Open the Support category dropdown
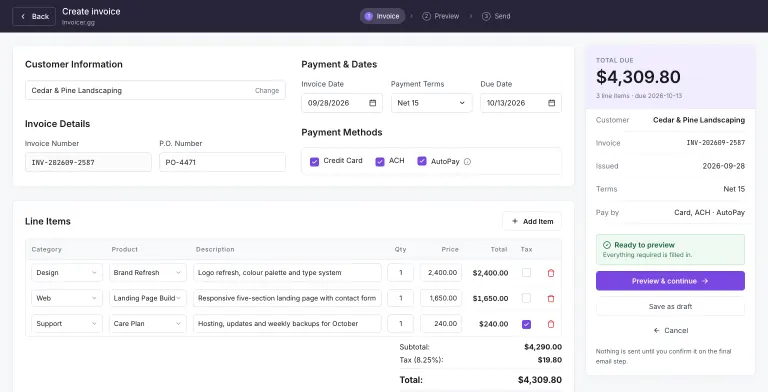Viewport: 768px width, 392px height. 67,323
